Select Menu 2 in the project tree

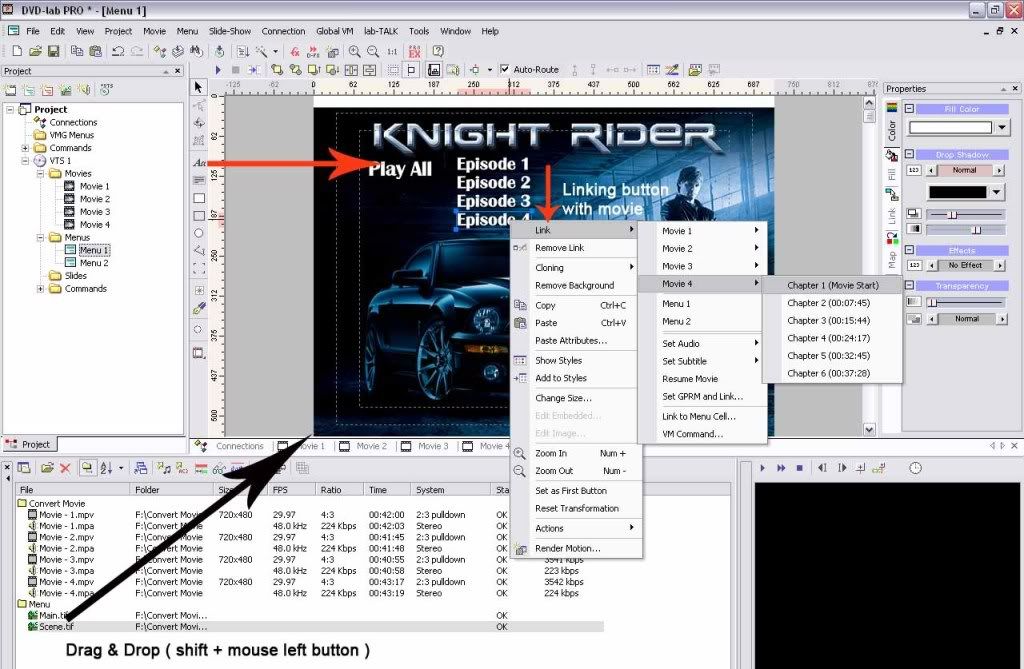coord(94,263)
